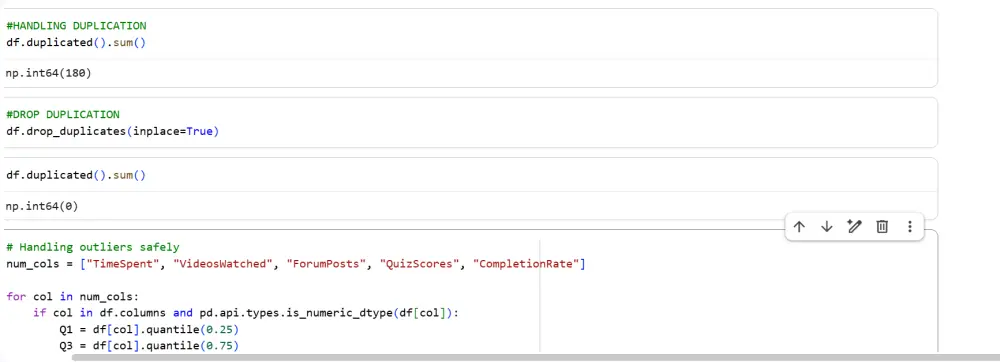
Task: Click the second 'df.duplicated().sum()' cell
Action: click(x=76, y=175)
